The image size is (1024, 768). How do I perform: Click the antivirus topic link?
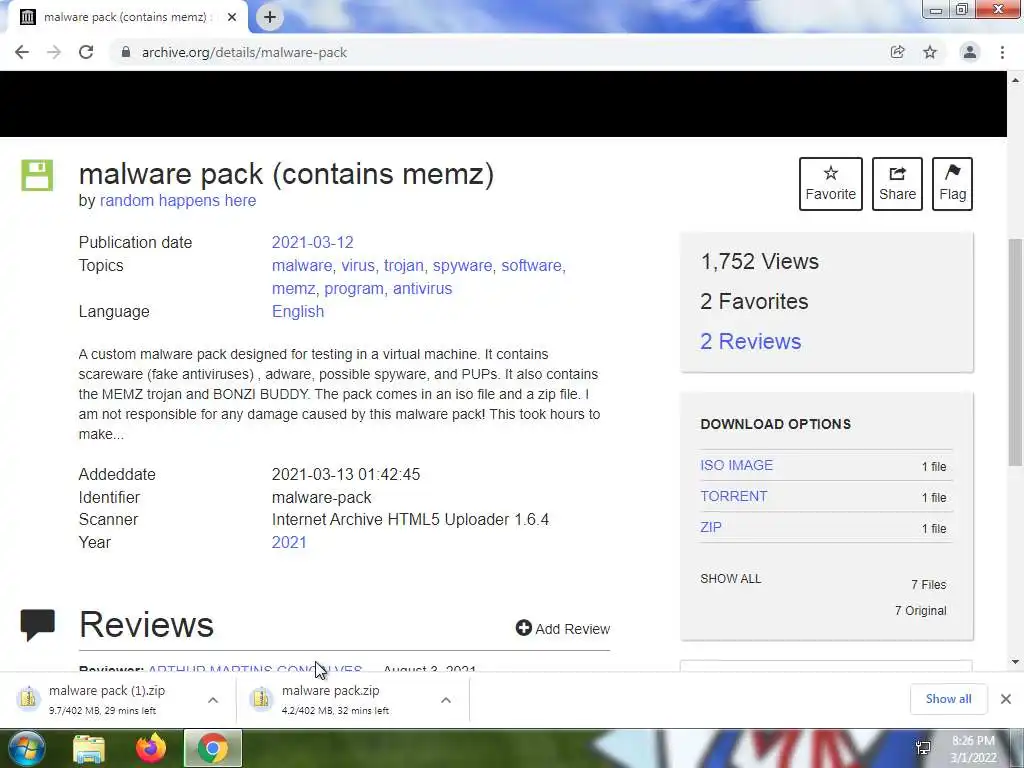[x=423, y=289]
